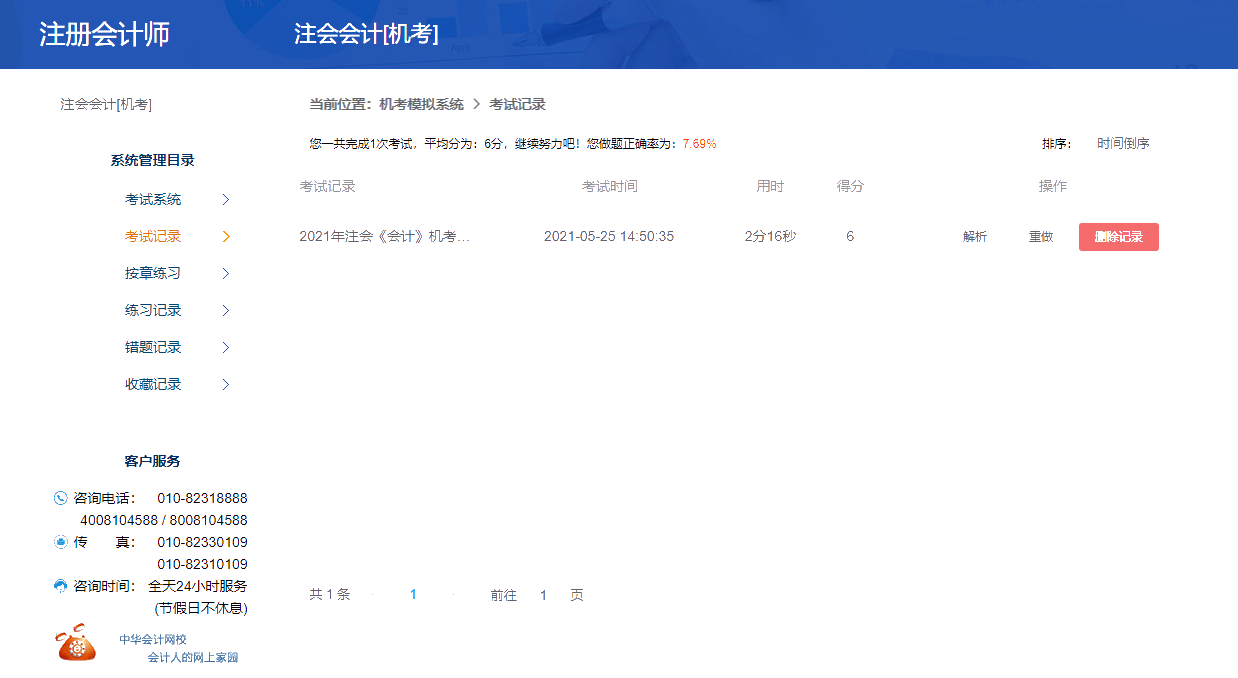Click the red telephone logo graphic
1238x678 pixels.
(x=74, y=643)
